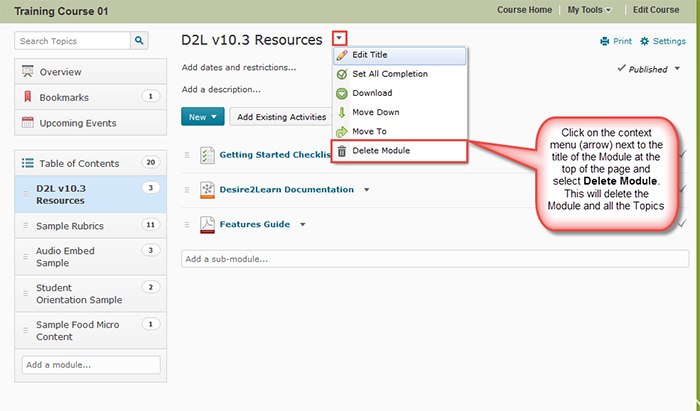
Task: Click Add Existing Activities button
Action: coord(282,117)
